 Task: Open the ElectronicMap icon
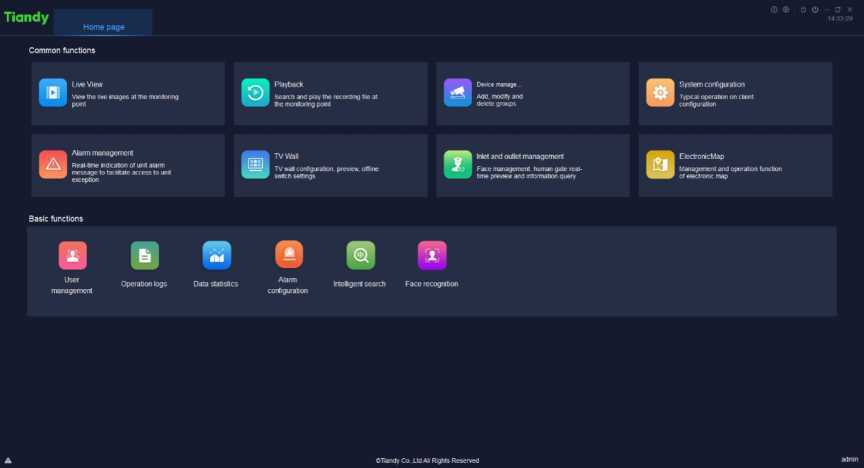[660, 165]
